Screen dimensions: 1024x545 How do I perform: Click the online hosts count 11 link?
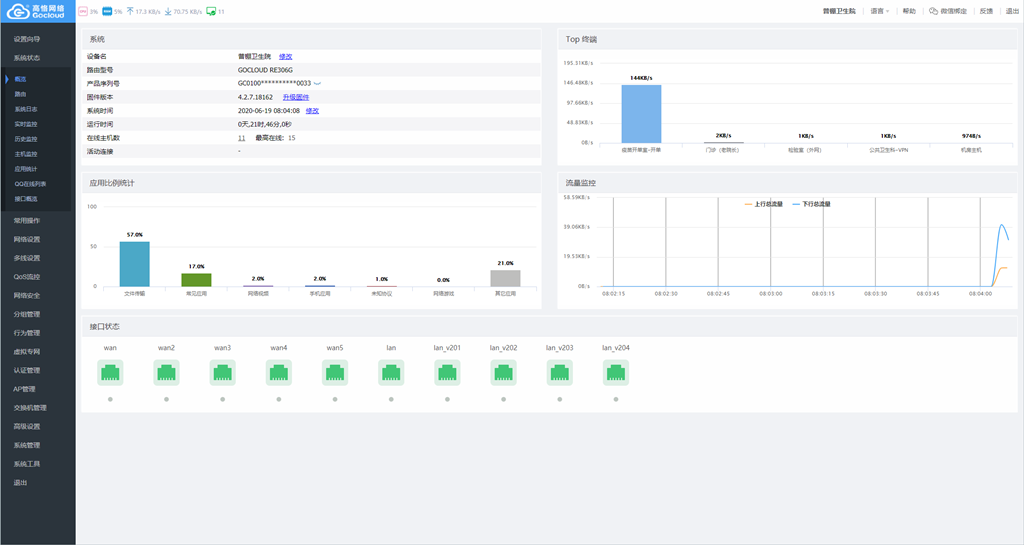pyautogui.click(x=242, y=138)
